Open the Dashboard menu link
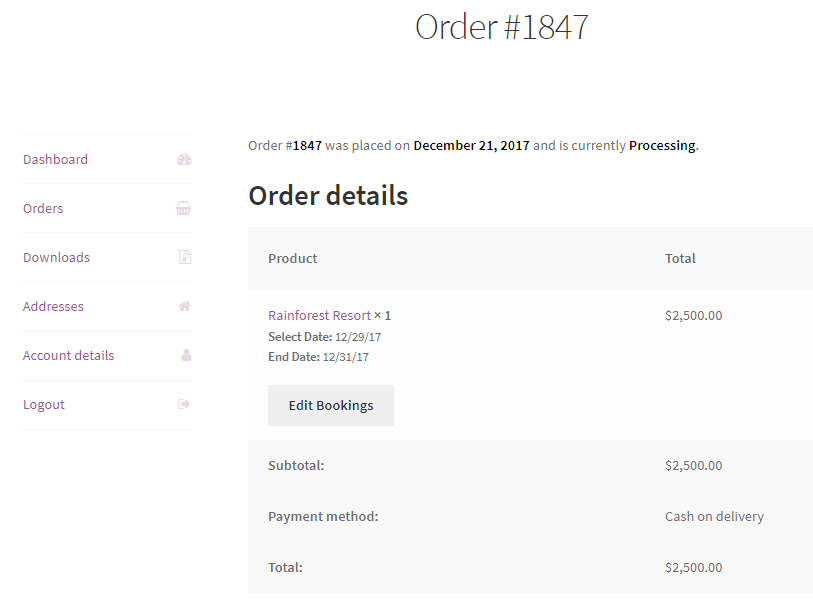The image size is (813, 602). [55, 160]
